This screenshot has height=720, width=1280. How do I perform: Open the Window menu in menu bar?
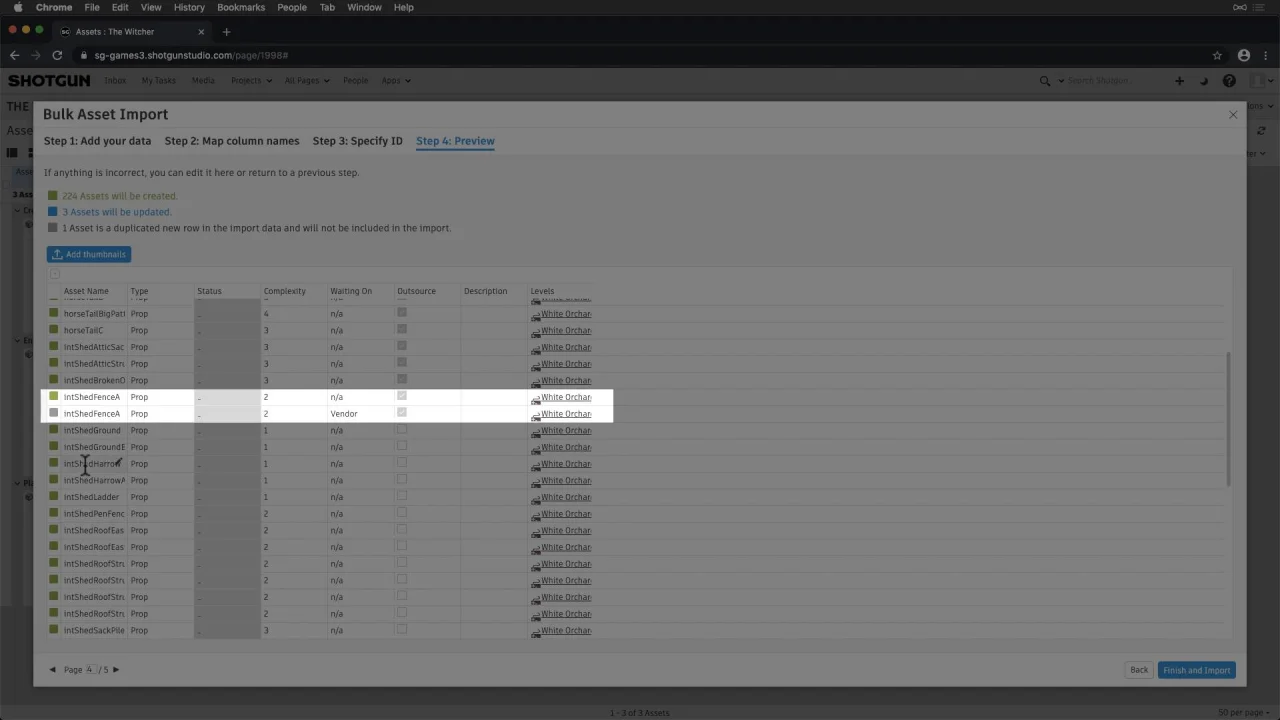click(x=364, y=7)
